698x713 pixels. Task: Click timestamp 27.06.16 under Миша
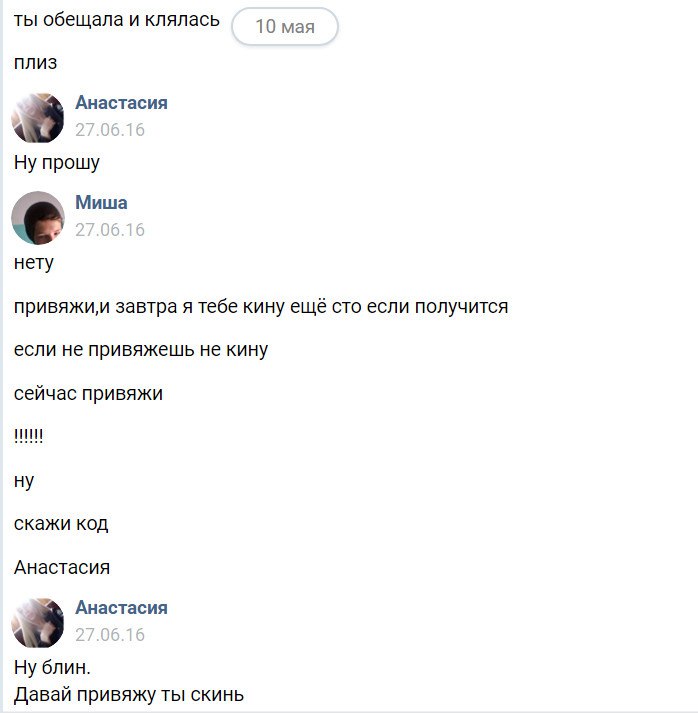coord(110,230)
